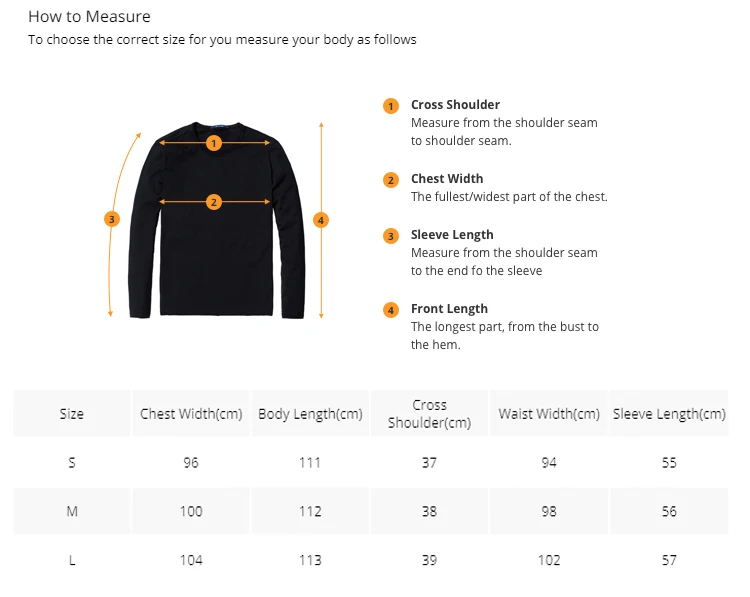
Task: Click the Body Length(cm) column header
Action: (310, 414)
